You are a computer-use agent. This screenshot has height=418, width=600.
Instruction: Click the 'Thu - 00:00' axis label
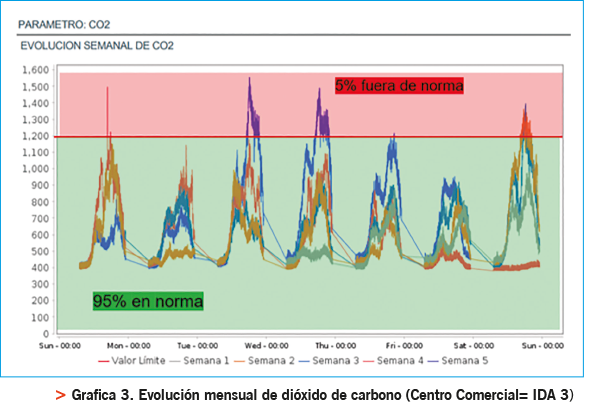338,345
